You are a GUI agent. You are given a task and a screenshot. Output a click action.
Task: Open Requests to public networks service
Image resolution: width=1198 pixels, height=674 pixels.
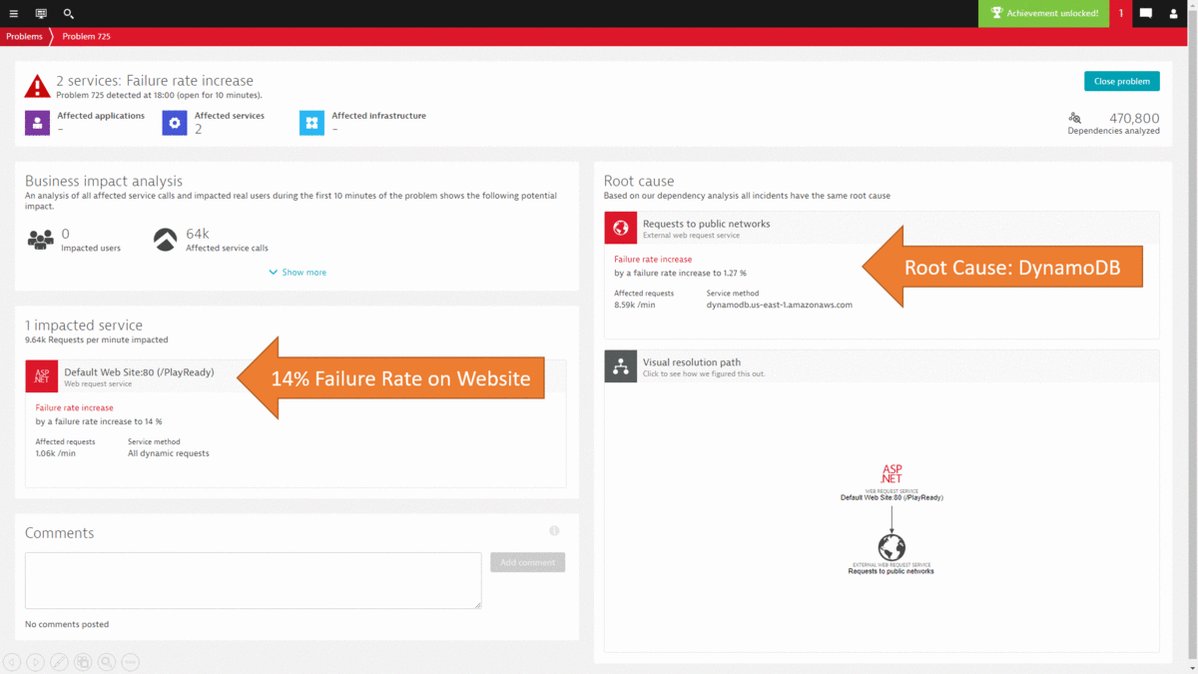point(706,224)
